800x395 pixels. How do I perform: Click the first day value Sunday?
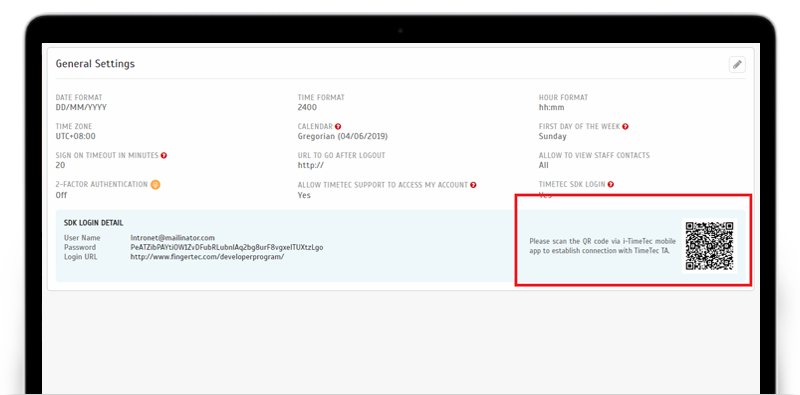point(553,137)
